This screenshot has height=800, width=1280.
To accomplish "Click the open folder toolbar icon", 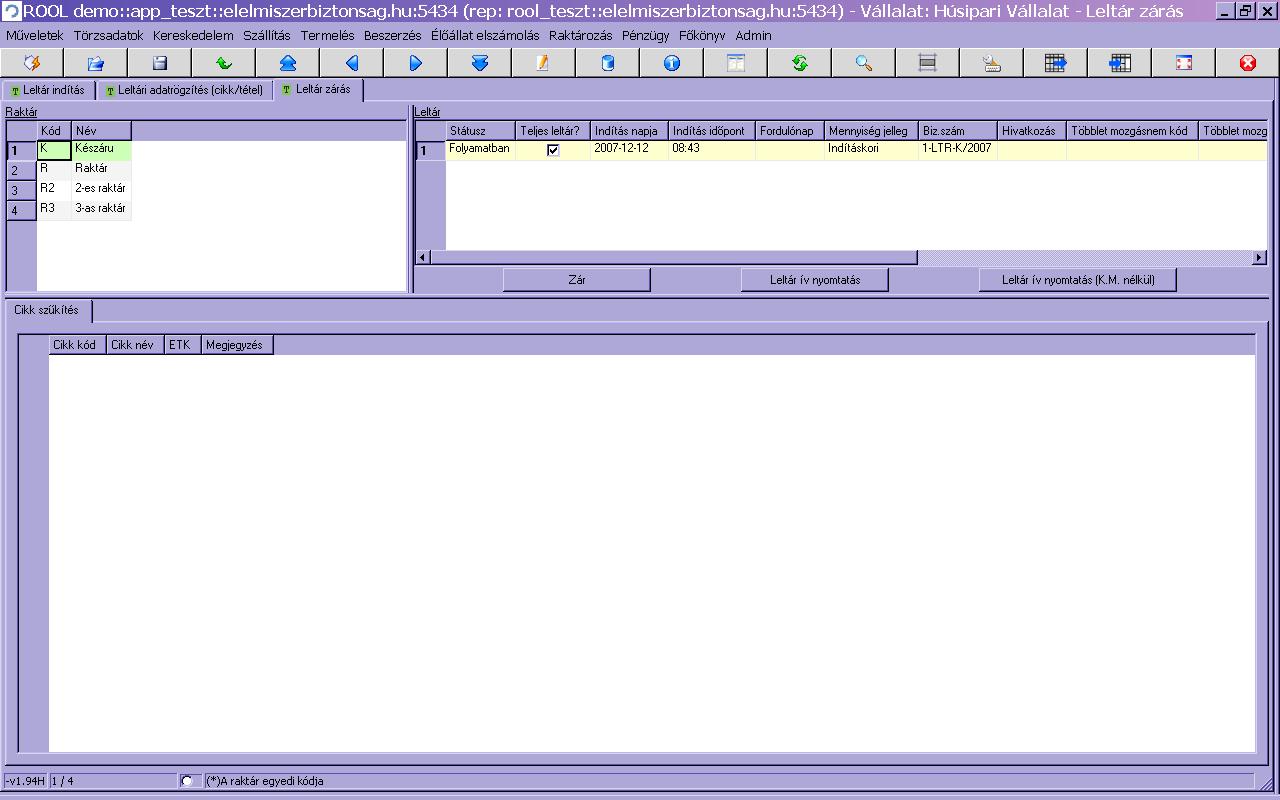I will click(96, 63).
